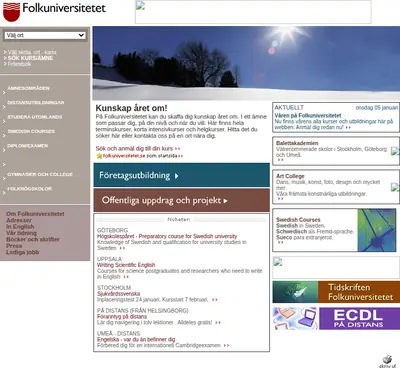The image size is (400, 368).
Task: Click the GÖTEBORG news location label
Action: (x=112, y=230)
